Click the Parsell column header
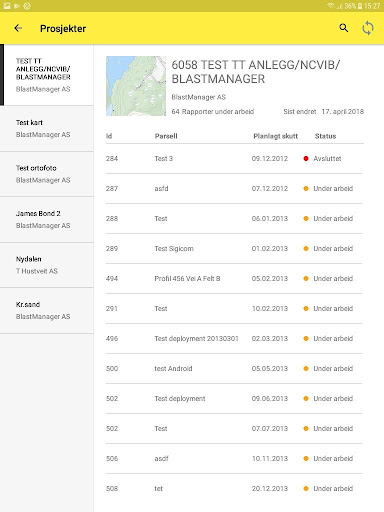 click(166, 136)
